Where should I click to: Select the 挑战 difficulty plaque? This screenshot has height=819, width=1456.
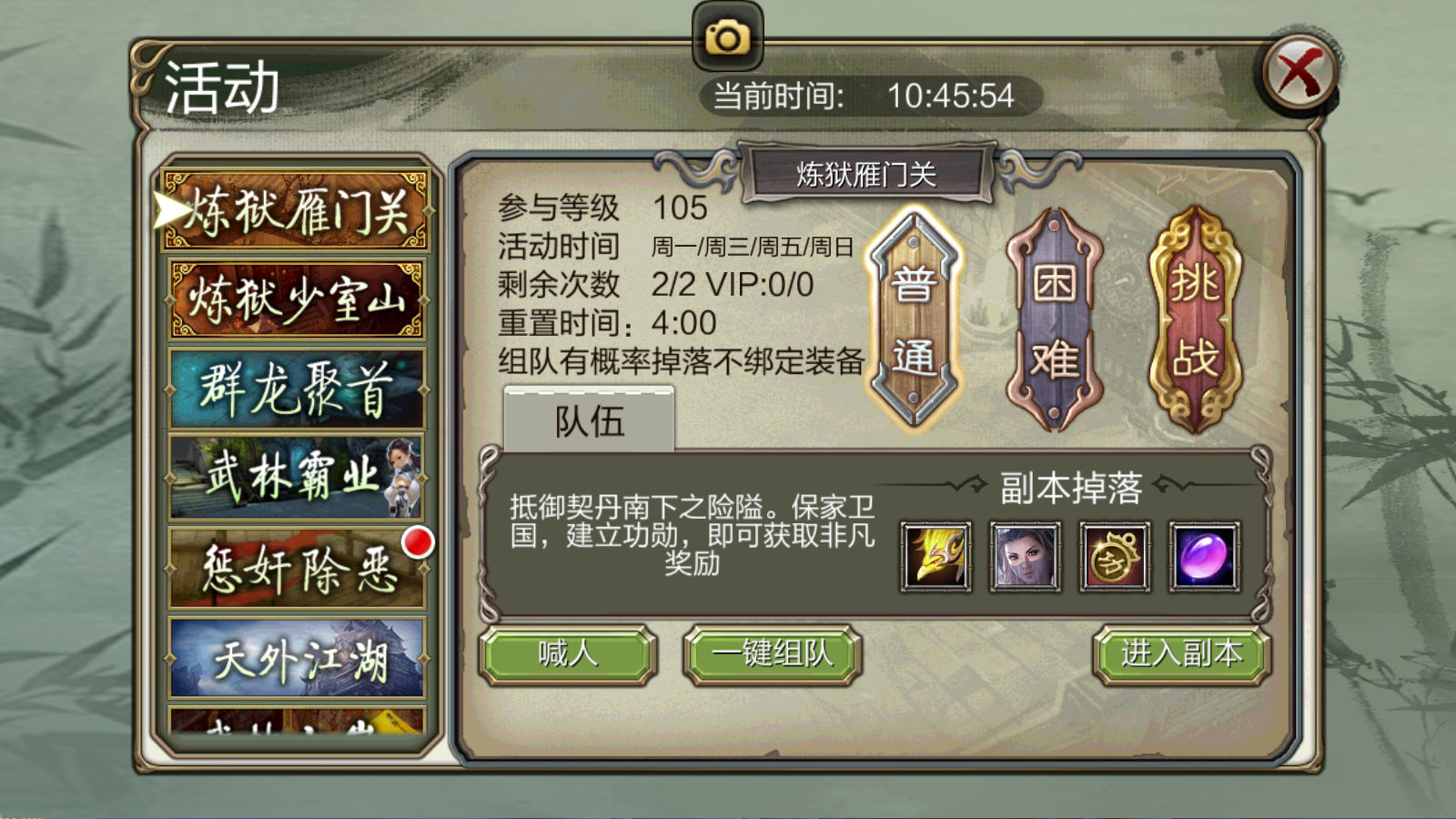coord(1195,320)
